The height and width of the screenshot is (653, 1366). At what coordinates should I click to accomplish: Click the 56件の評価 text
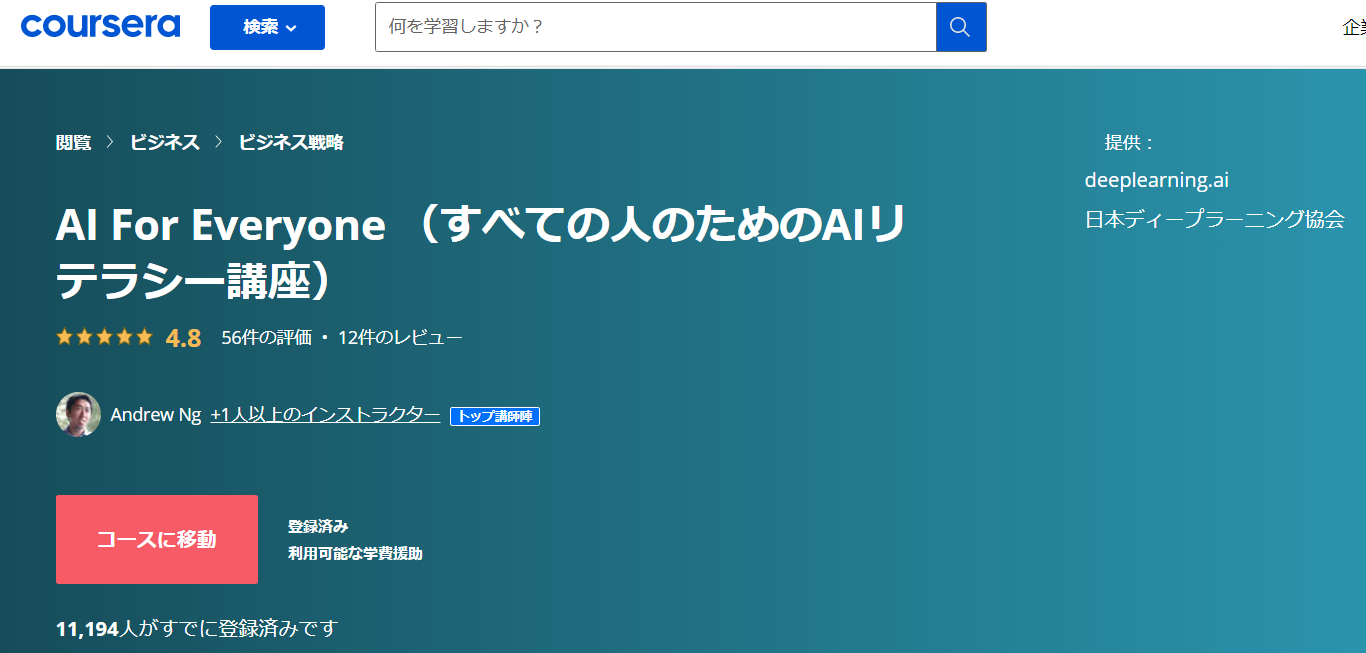coord(267,338)
